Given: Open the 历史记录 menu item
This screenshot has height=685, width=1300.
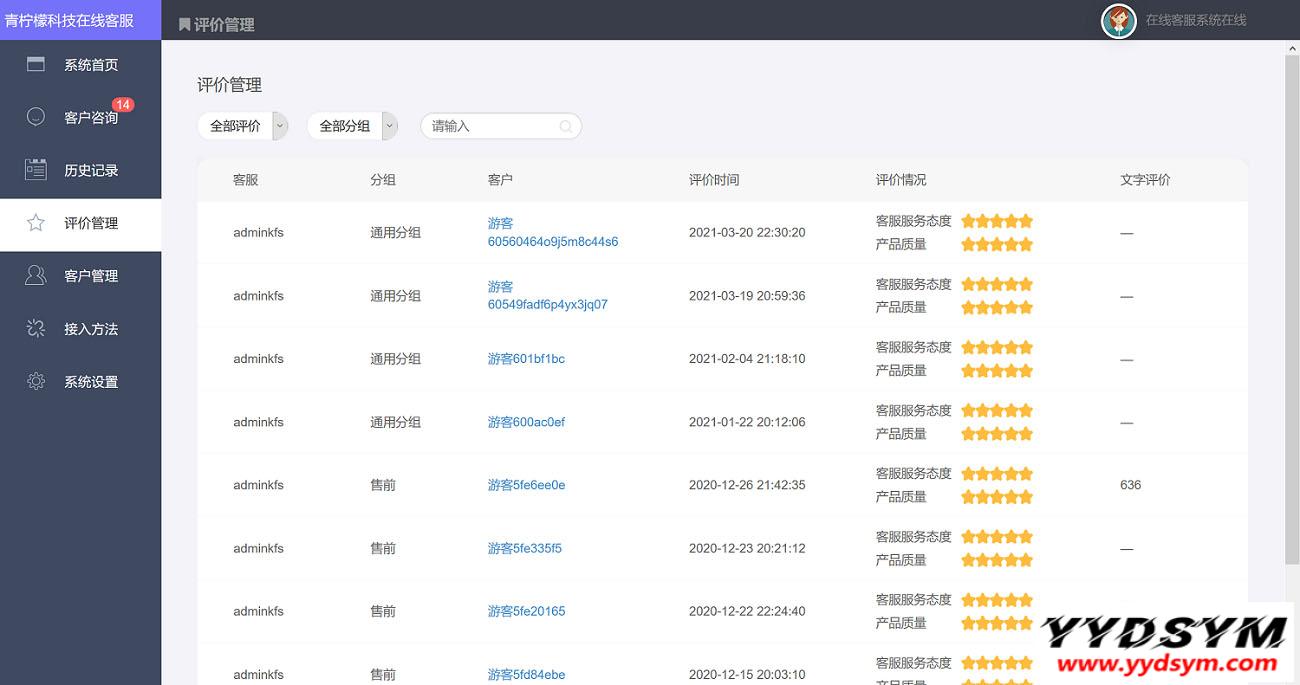Looking at the screenshot, I should (90, 170).
